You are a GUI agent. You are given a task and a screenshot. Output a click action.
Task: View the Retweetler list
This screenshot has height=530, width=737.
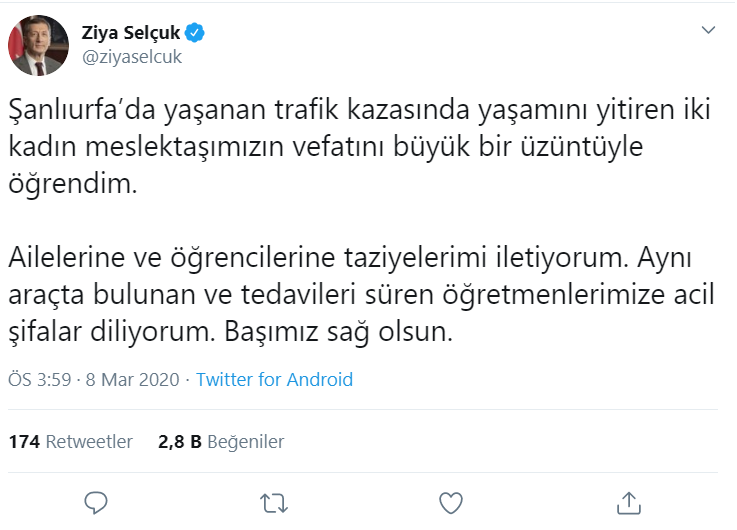point(93,441)
